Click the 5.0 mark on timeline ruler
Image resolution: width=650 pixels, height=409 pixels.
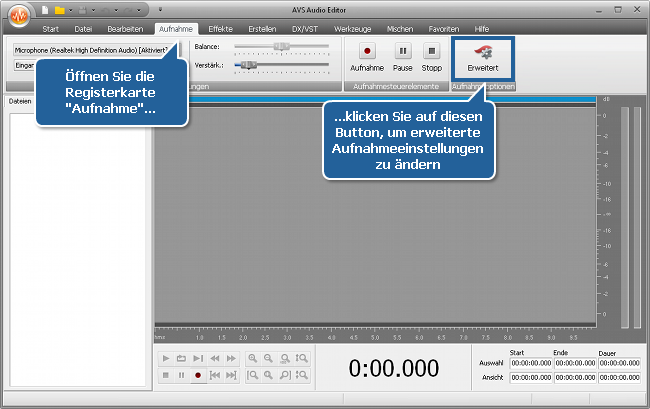click(375, 337)
